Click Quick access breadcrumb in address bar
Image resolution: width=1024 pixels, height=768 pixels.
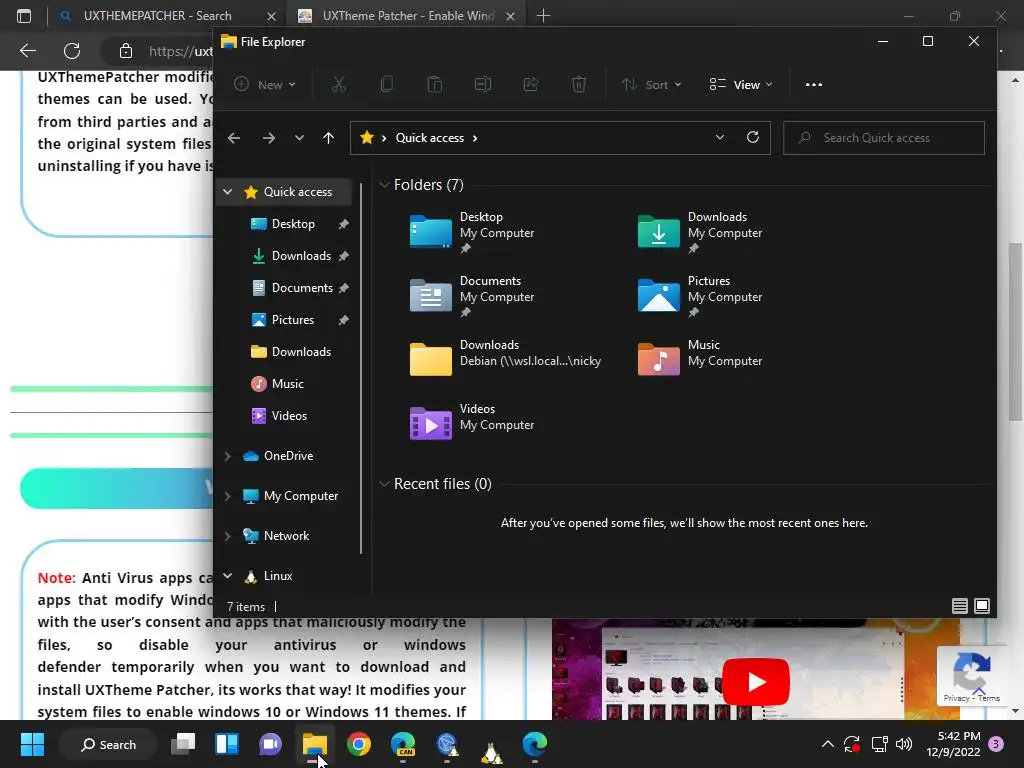(430, 138)
